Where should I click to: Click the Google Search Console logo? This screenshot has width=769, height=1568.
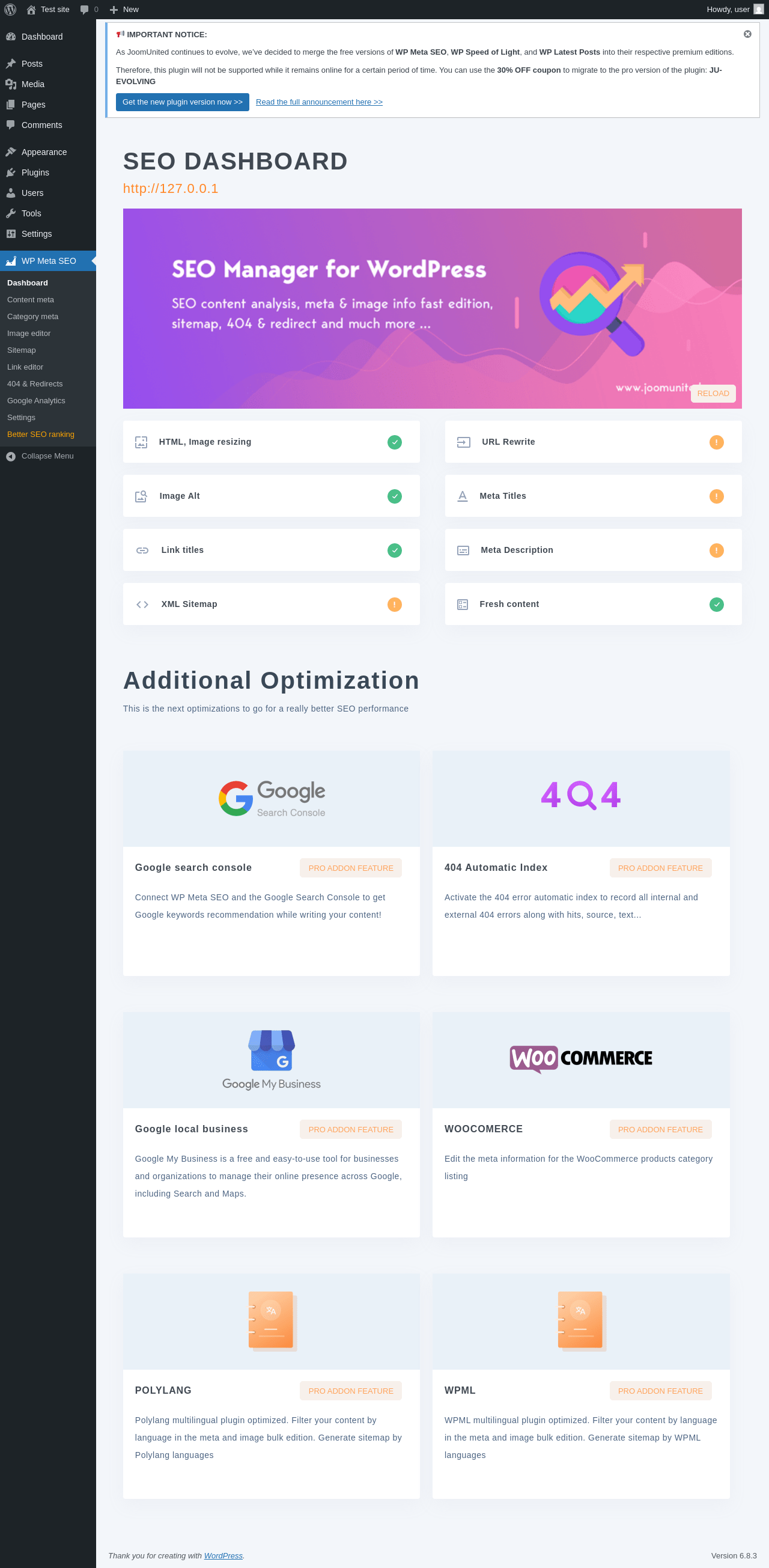coord(272,798)
